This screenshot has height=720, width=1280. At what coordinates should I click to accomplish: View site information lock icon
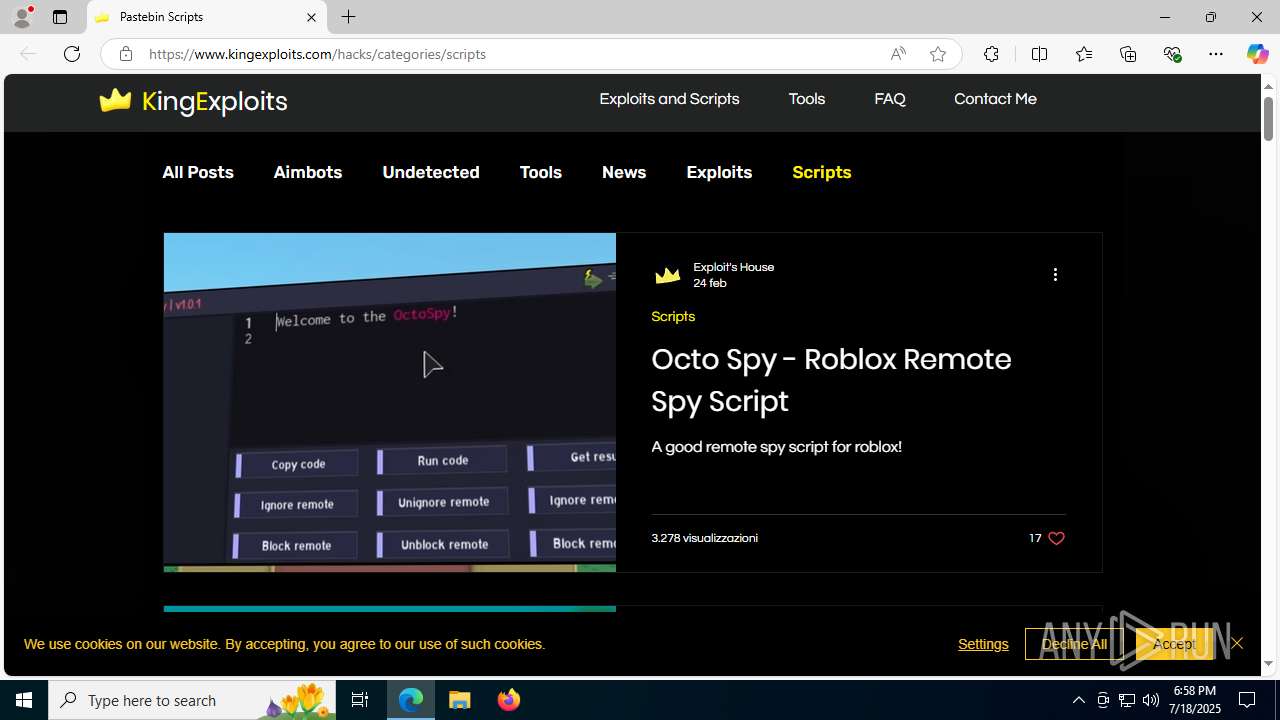coord(125,54)
